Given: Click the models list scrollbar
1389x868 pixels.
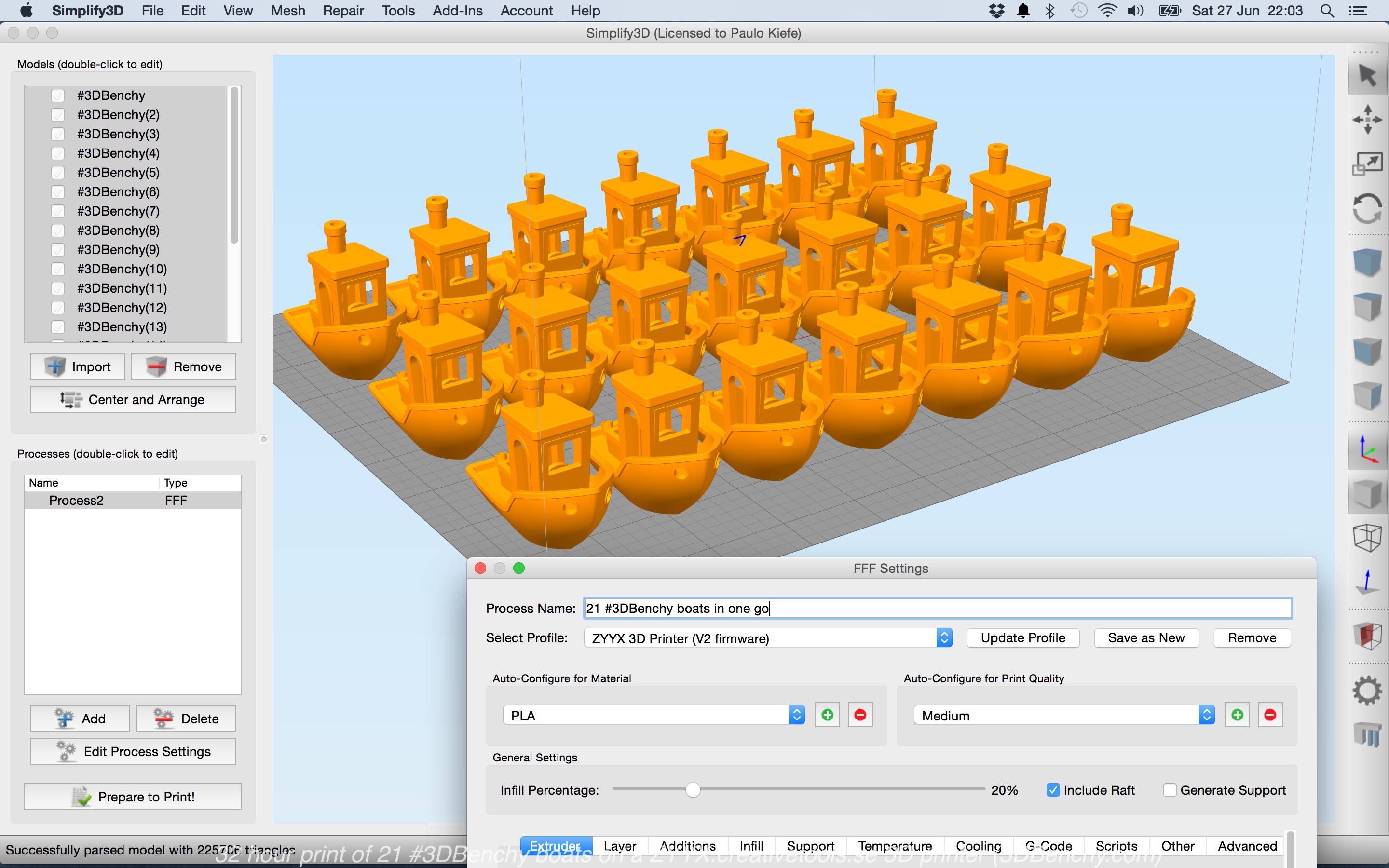Looking at the screenshot, I should click(x=233, y=165).
